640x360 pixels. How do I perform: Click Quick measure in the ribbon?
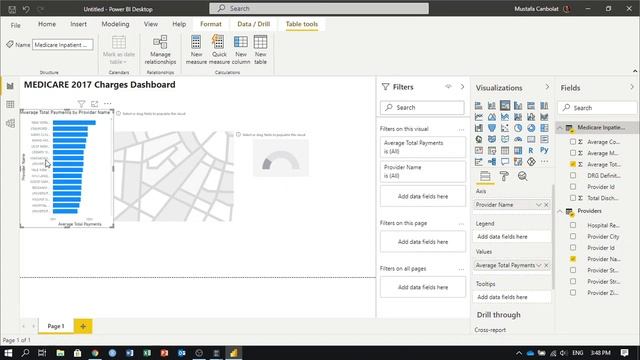(x=219, y=50)
